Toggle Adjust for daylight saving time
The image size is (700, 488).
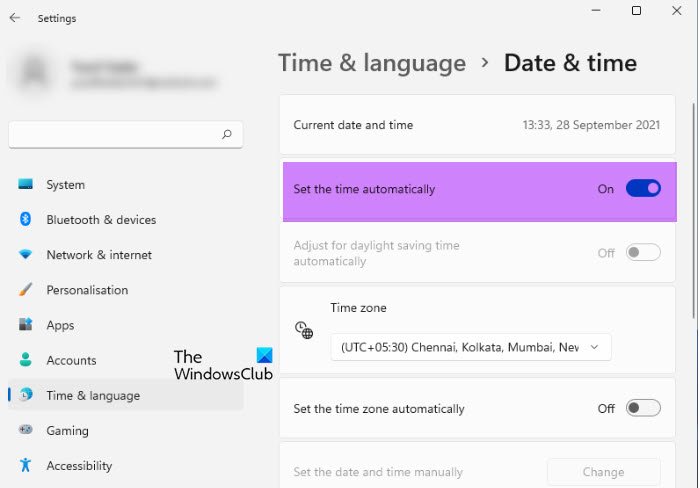pyautogui.click(x=643, y=253)
